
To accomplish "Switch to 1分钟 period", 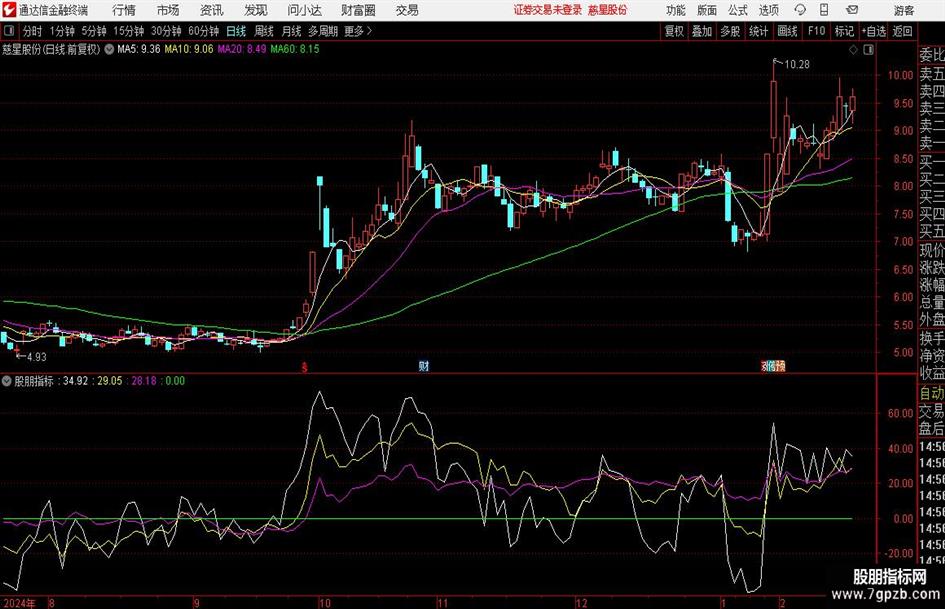I will click(x=62, y=31).
